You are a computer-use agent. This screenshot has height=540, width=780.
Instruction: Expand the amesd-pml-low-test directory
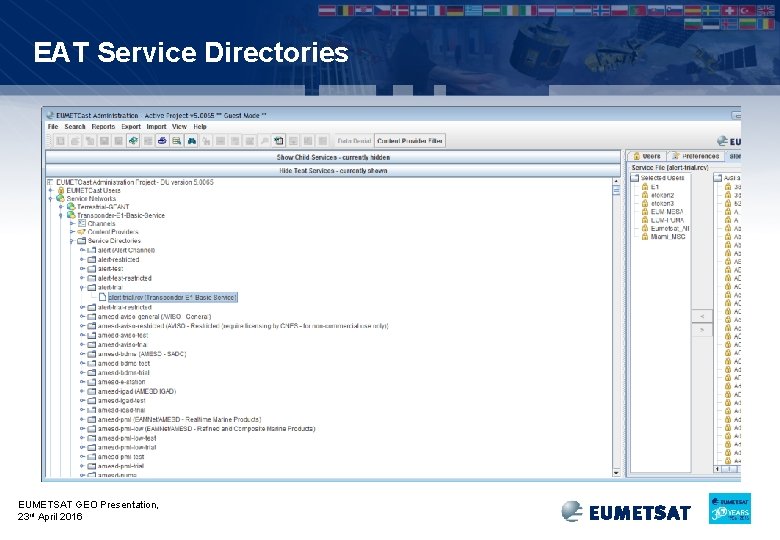pos(82,438)
